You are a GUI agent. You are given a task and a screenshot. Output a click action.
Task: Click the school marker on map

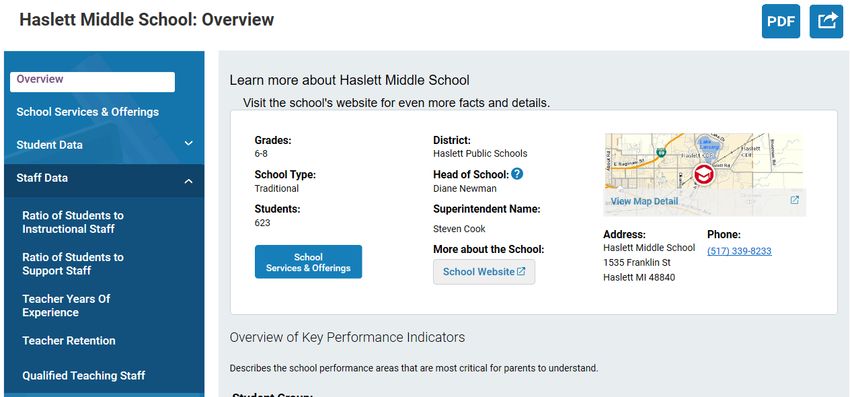click(704, 174)
